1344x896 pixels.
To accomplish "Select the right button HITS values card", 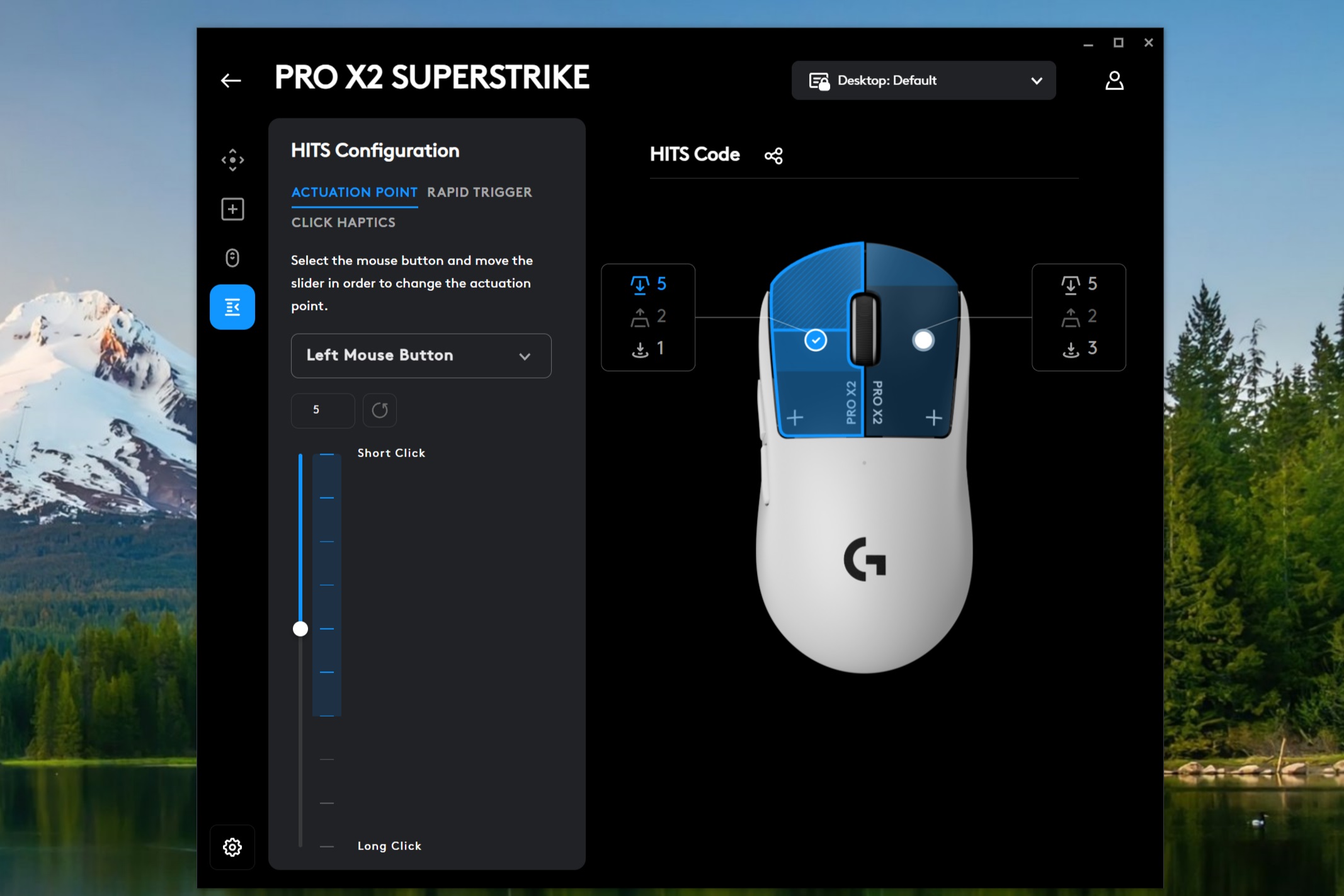I will 1078,317.
